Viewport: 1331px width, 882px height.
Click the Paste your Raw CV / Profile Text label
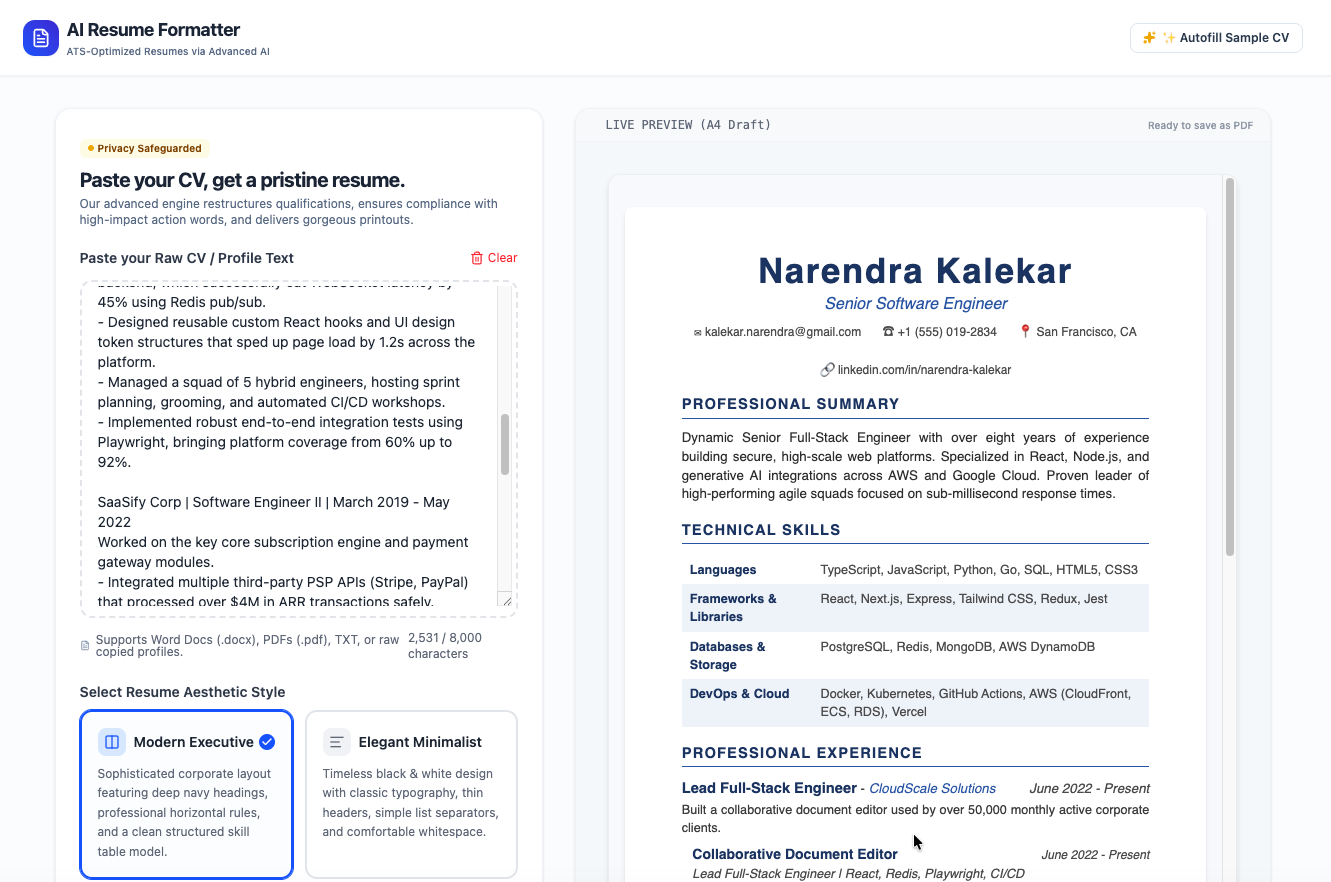tap(187, 258)
